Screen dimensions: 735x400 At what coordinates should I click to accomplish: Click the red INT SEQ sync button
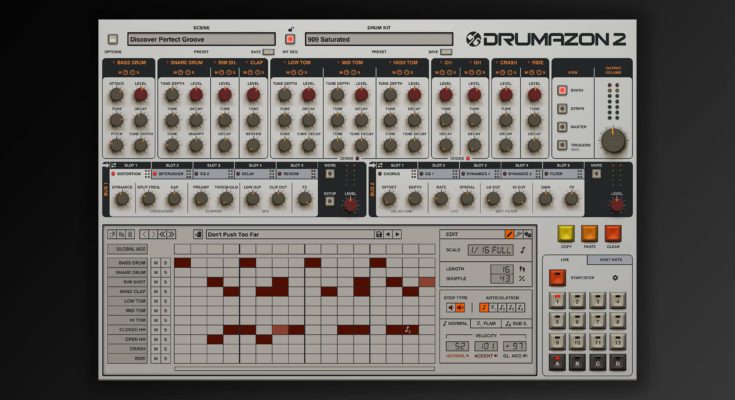point(291,40)
